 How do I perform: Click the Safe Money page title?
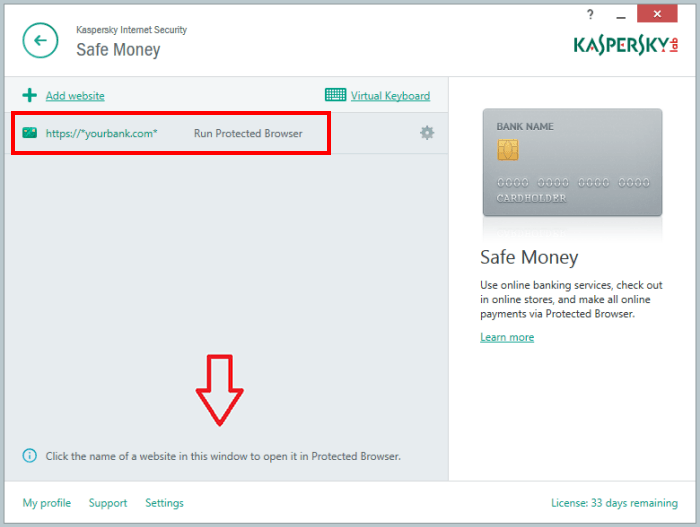point(118,50)
